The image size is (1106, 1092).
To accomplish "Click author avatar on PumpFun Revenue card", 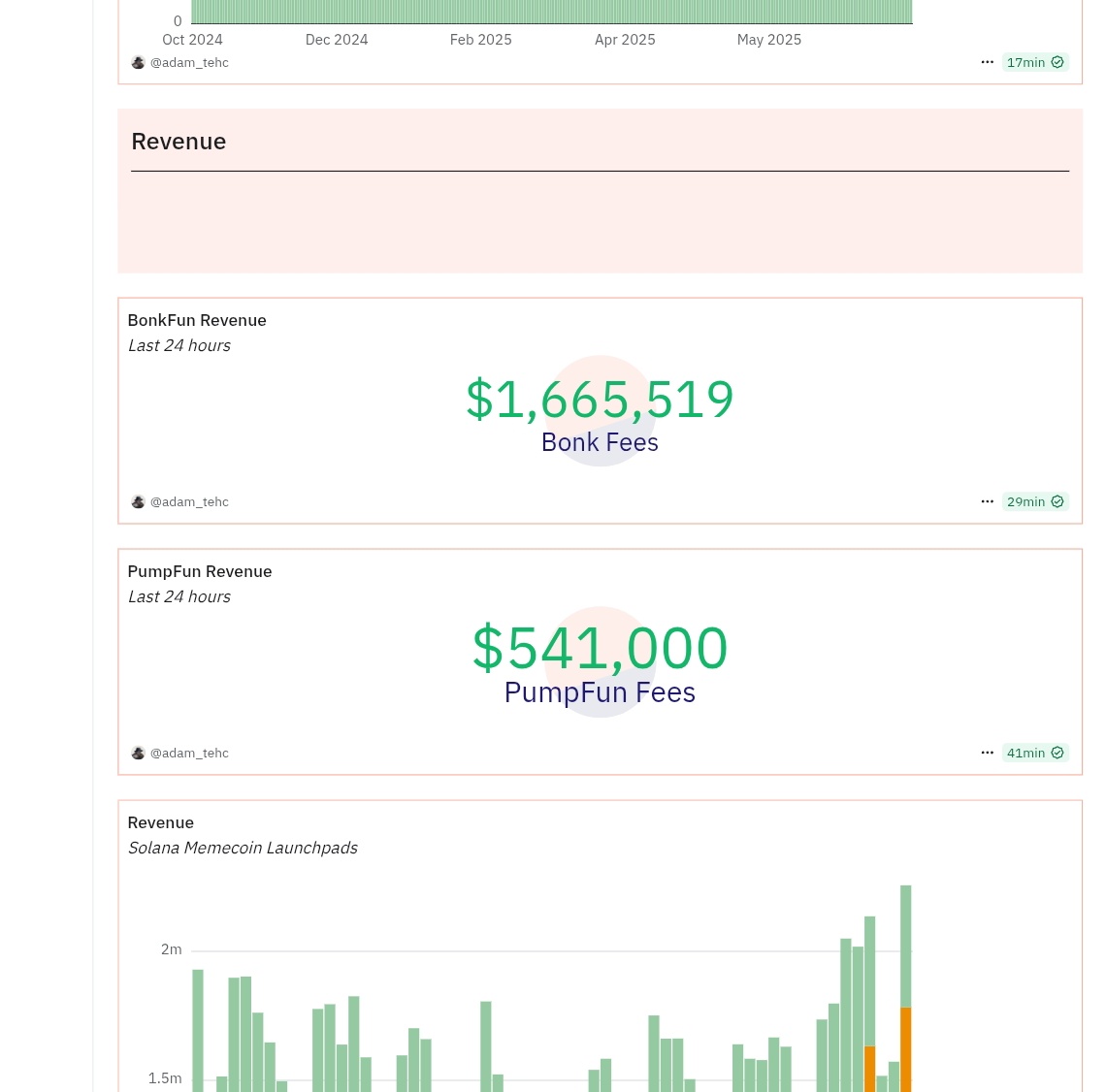I will (x=138, y=753).
